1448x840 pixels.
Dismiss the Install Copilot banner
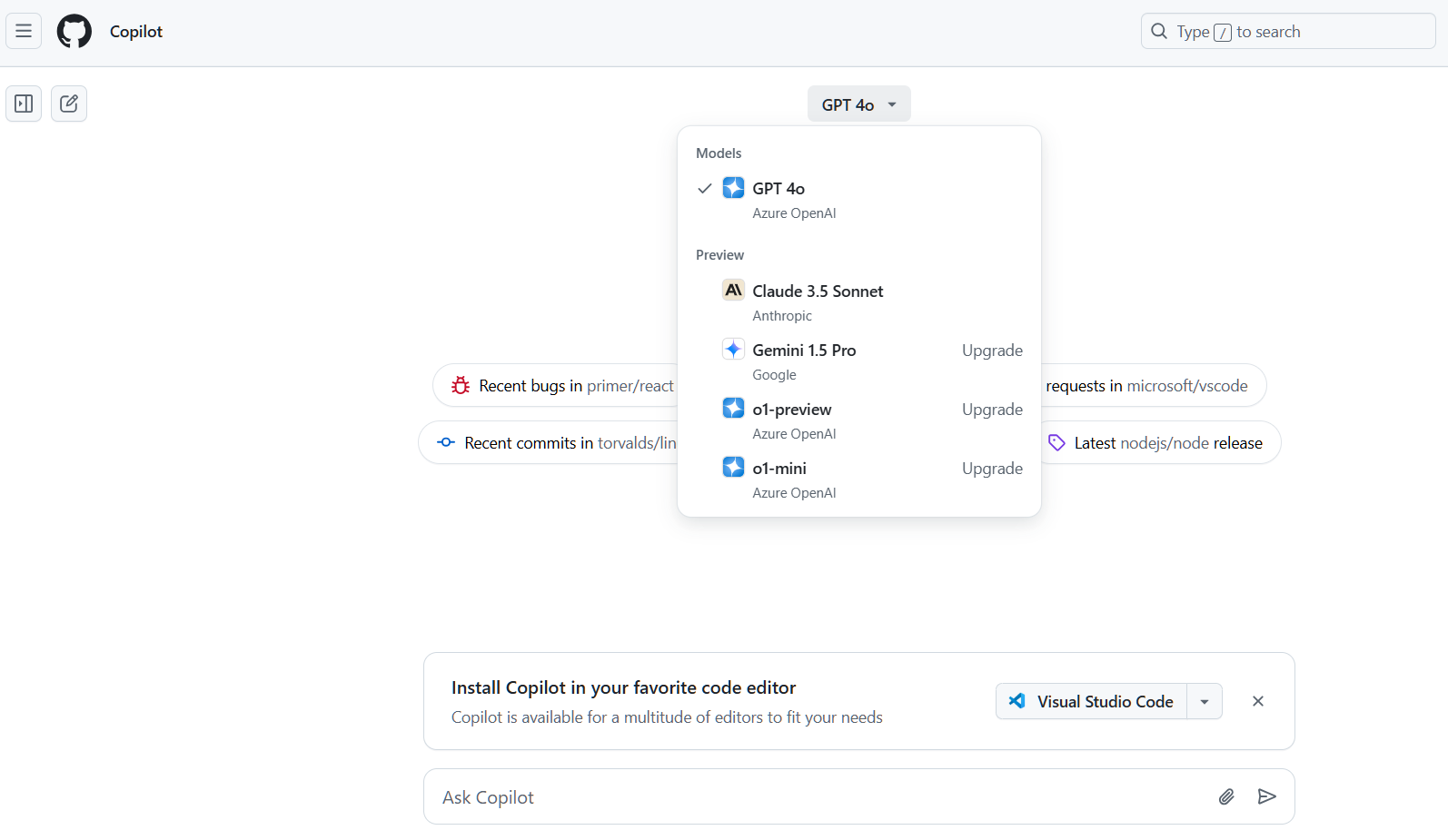coord(1258,701)
